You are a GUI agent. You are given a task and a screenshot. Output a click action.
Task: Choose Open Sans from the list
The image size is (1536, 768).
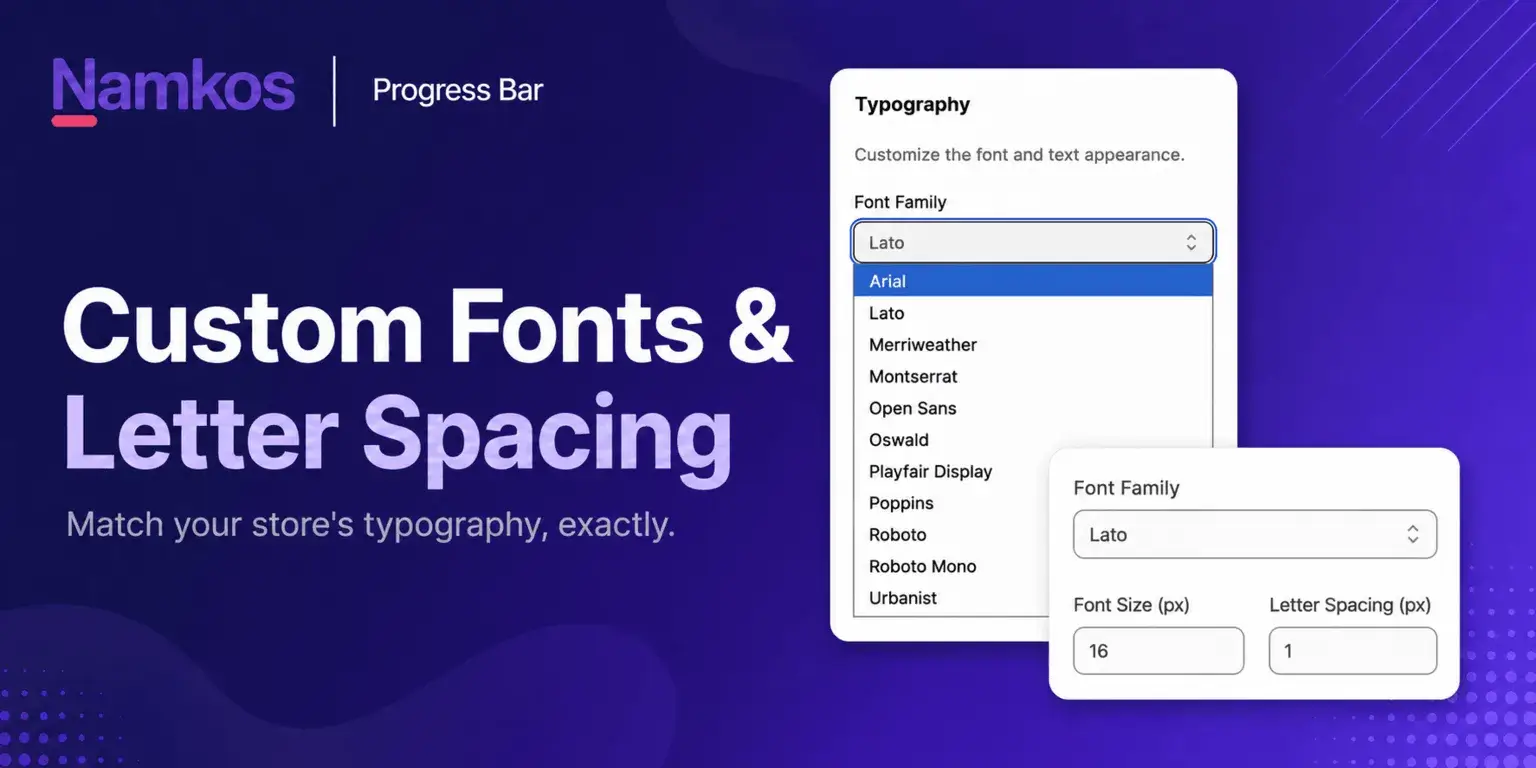pos(1033,408)
